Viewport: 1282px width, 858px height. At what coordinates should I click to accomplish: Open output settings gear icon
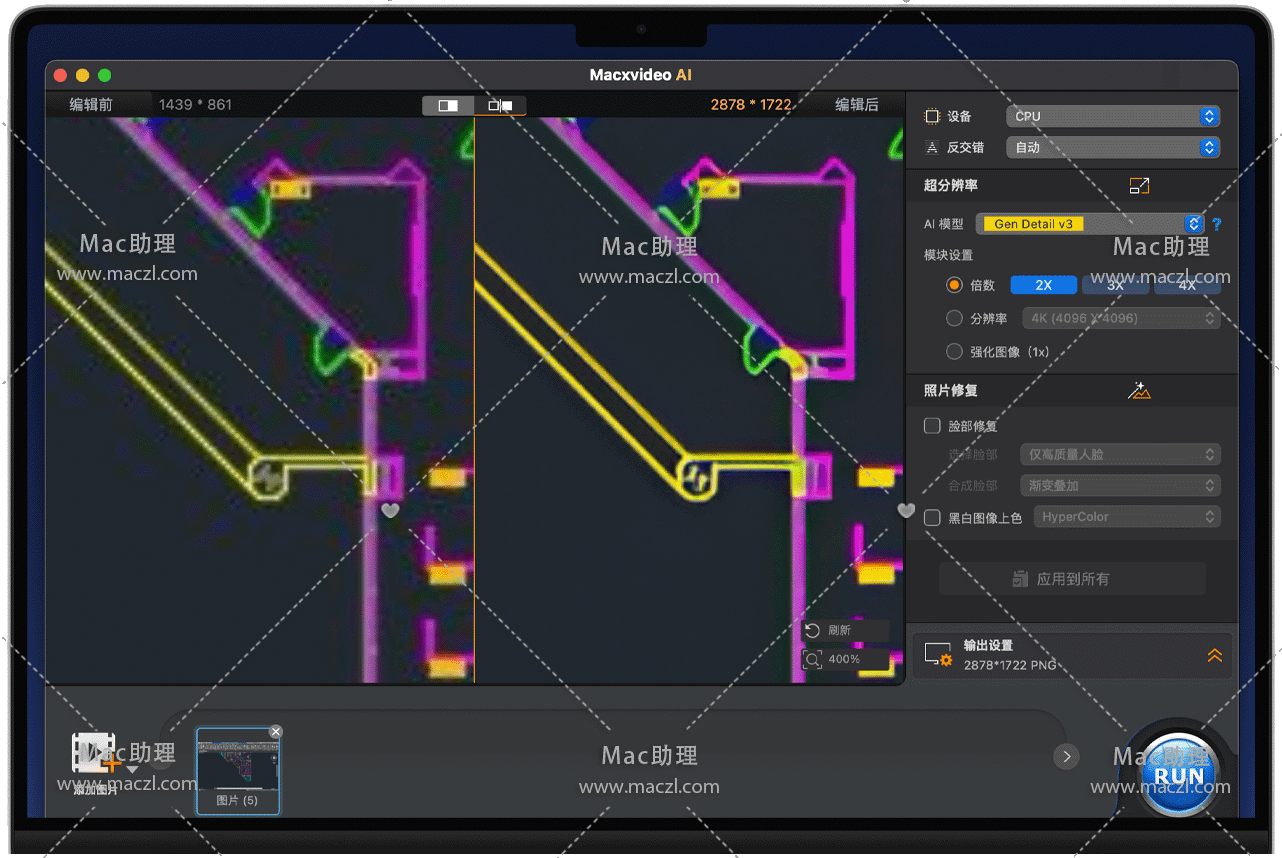pos(938,656)
